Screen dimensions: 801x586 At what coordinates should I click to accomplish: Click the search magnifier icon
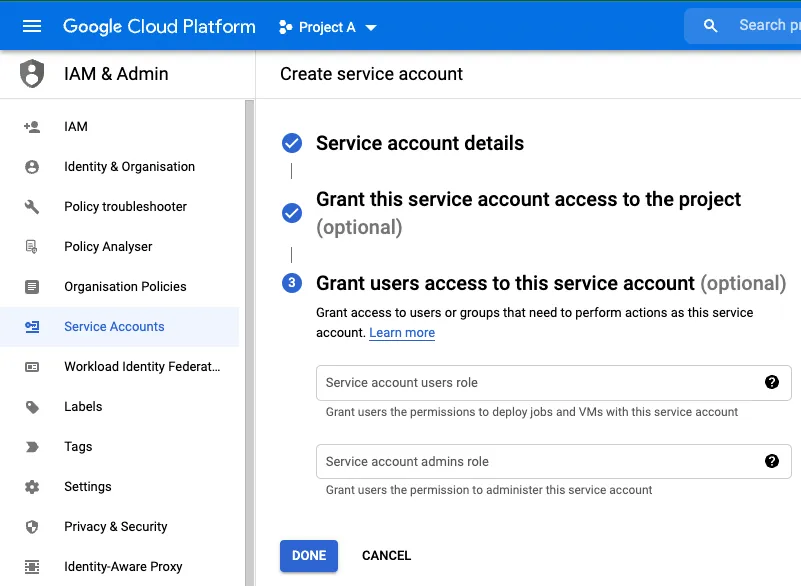pyautogui.click(x=710, y=26)
